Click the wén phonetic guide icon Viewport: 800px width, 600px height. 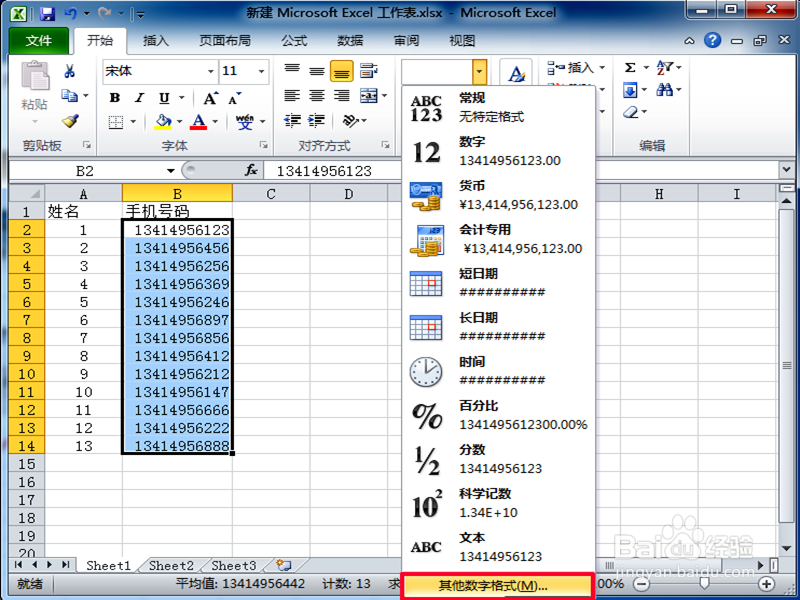[245, 121]
